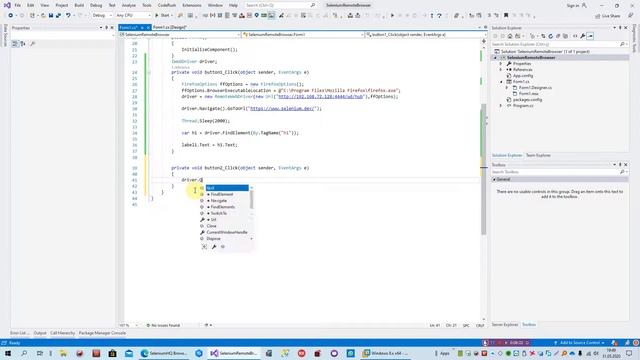Expand the Program.cs node in Solution Explorer
This screenshot has height=360, width=640.
tap(501, 106)
